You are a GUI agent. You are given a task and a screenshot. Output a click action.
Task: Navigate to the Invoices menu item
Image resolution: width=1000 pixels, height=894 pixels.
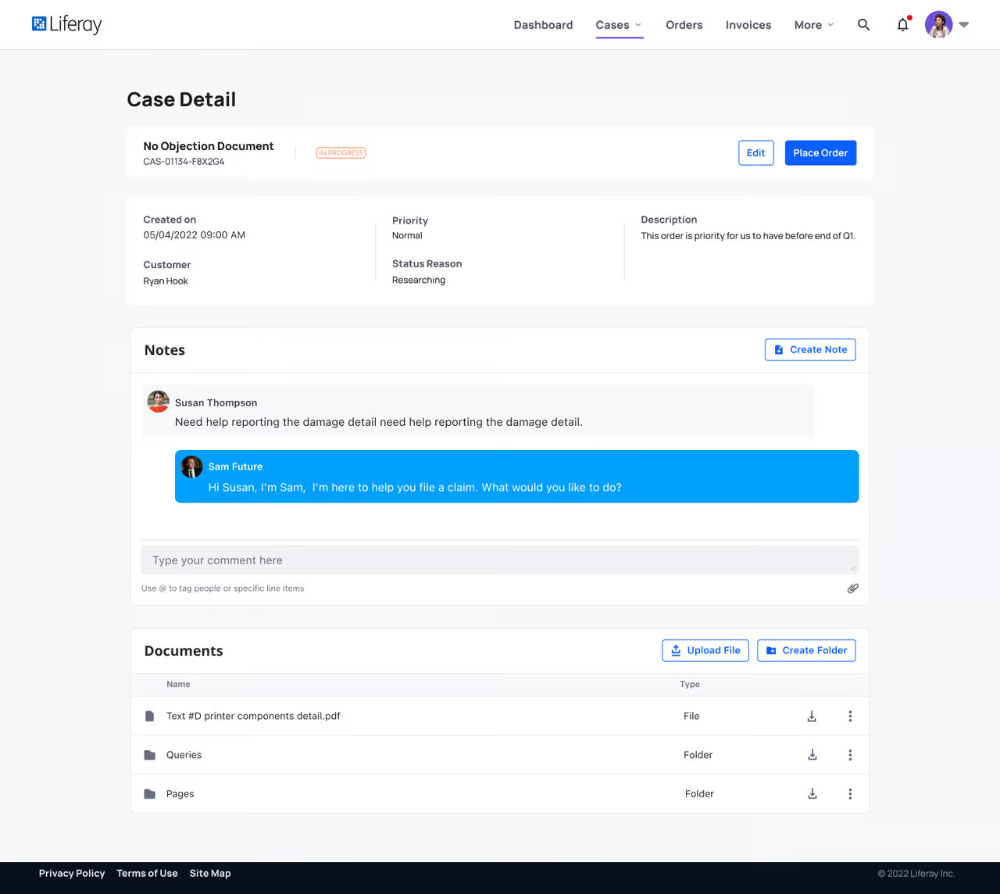point(748,25)
